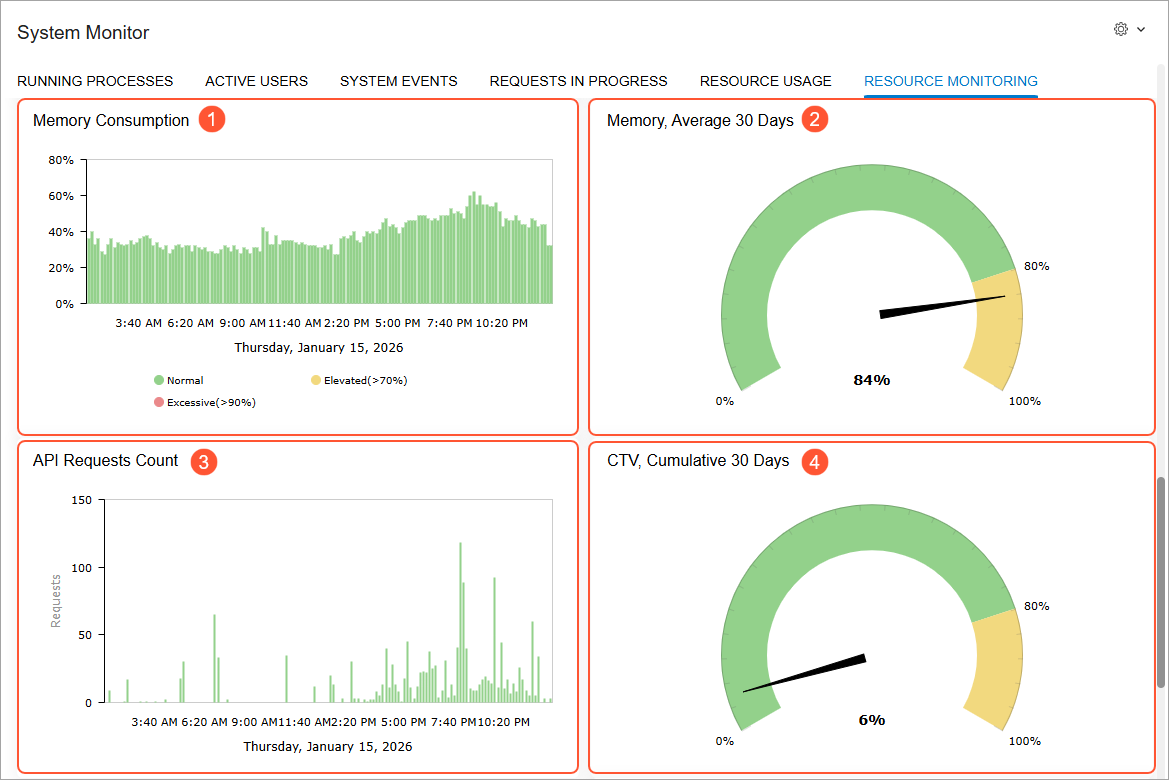Open the Resource Usage tab
The height and width of the screenshot is (780, 1169).
coord(765,81)
